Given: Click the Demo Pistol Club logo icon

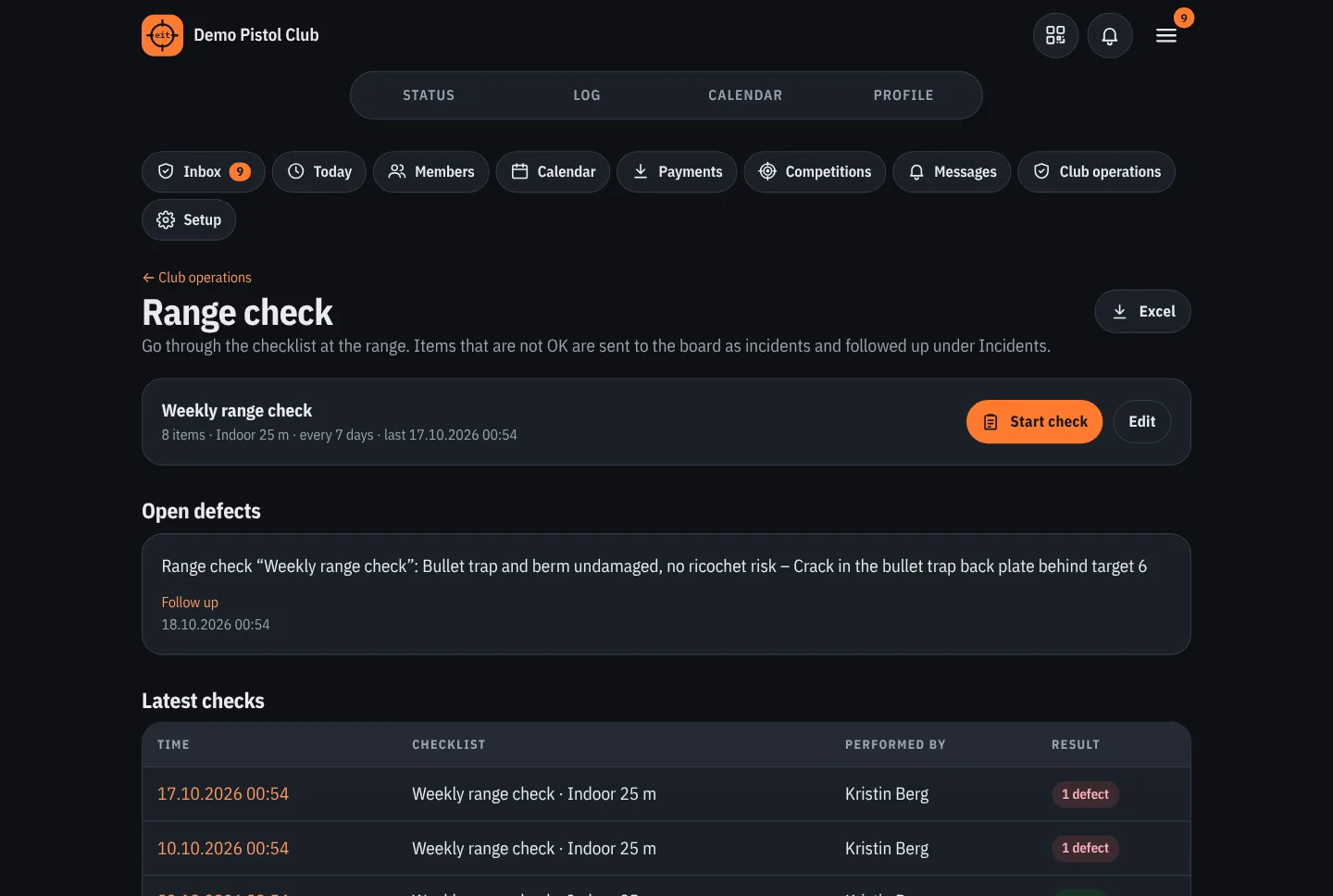Looking at the screenshot, I should [x=162, y=35].
